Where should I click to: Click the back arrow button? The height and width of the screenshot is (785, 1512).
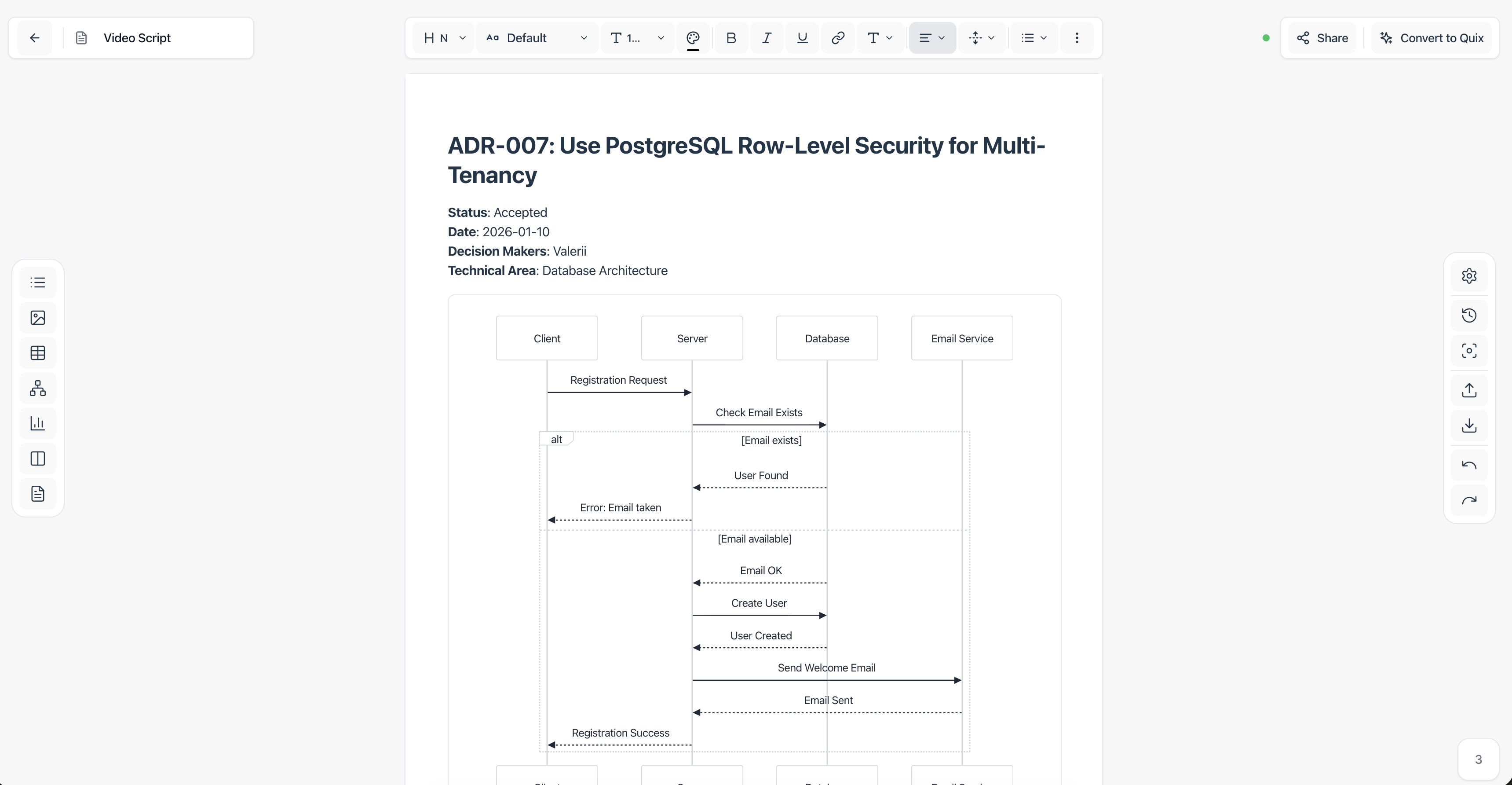[35, 38]
